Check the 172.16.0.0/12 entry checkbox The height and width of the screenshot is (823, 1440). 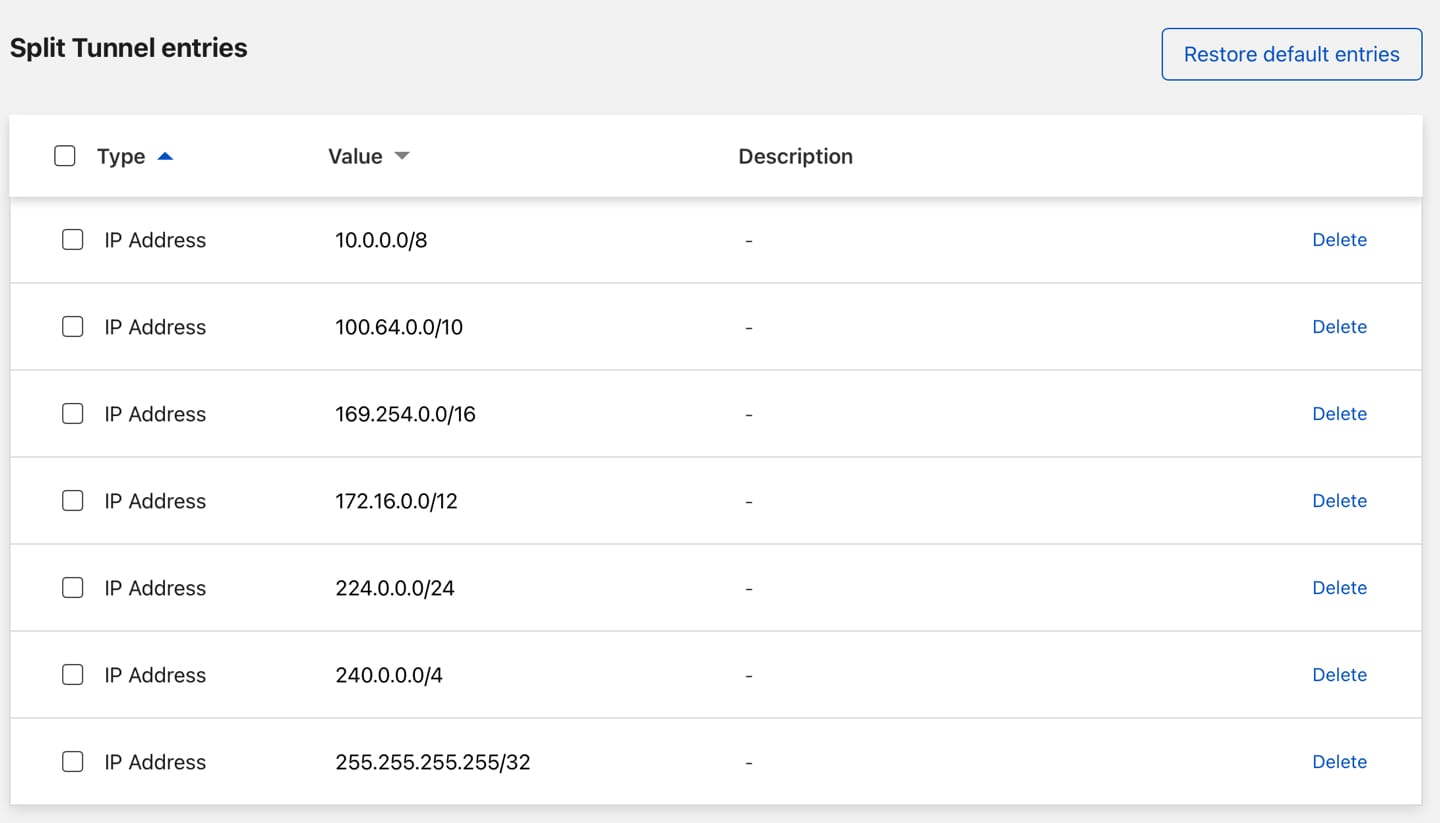[72, 500]
